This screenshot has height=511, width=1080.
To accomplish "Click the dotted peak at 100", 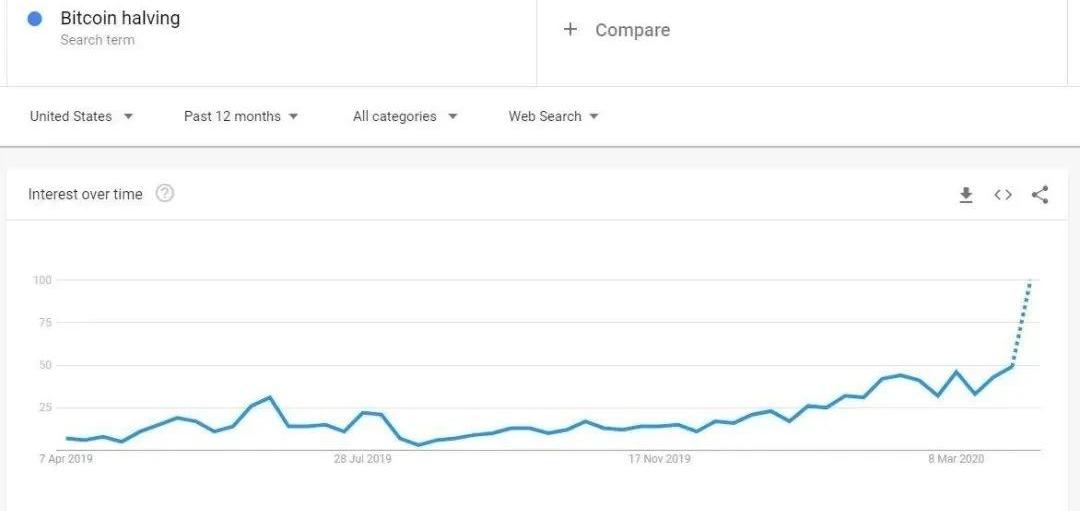I will tap(1030, 281).
